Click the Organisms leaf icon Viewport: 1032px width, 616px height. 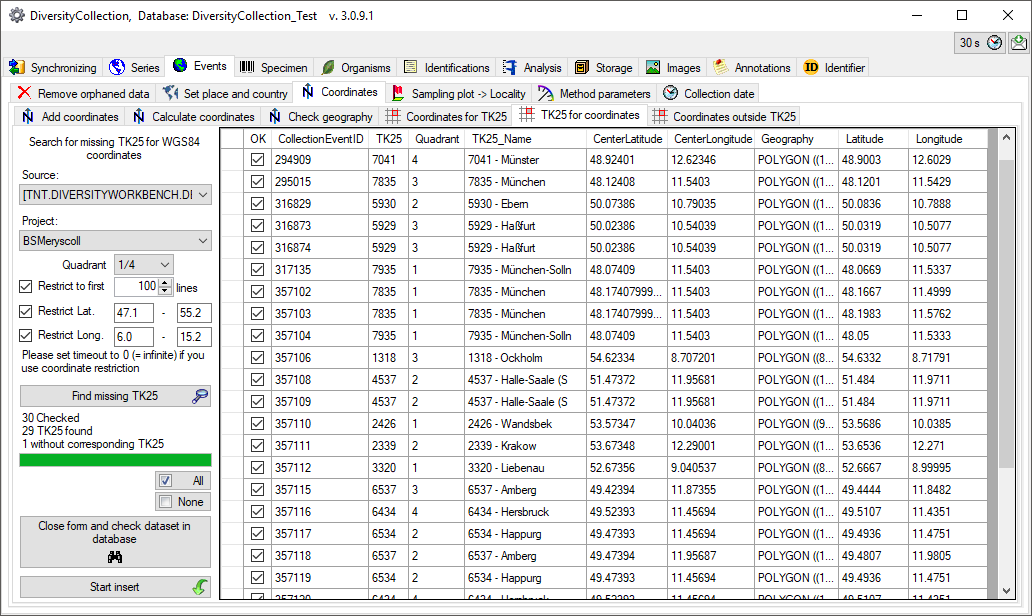[328, 67]
